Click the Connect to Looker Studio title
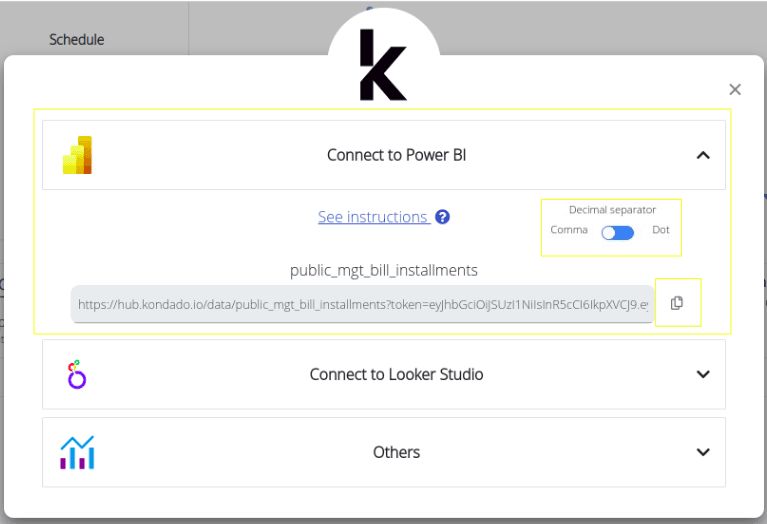 click(x=396, y=374)
